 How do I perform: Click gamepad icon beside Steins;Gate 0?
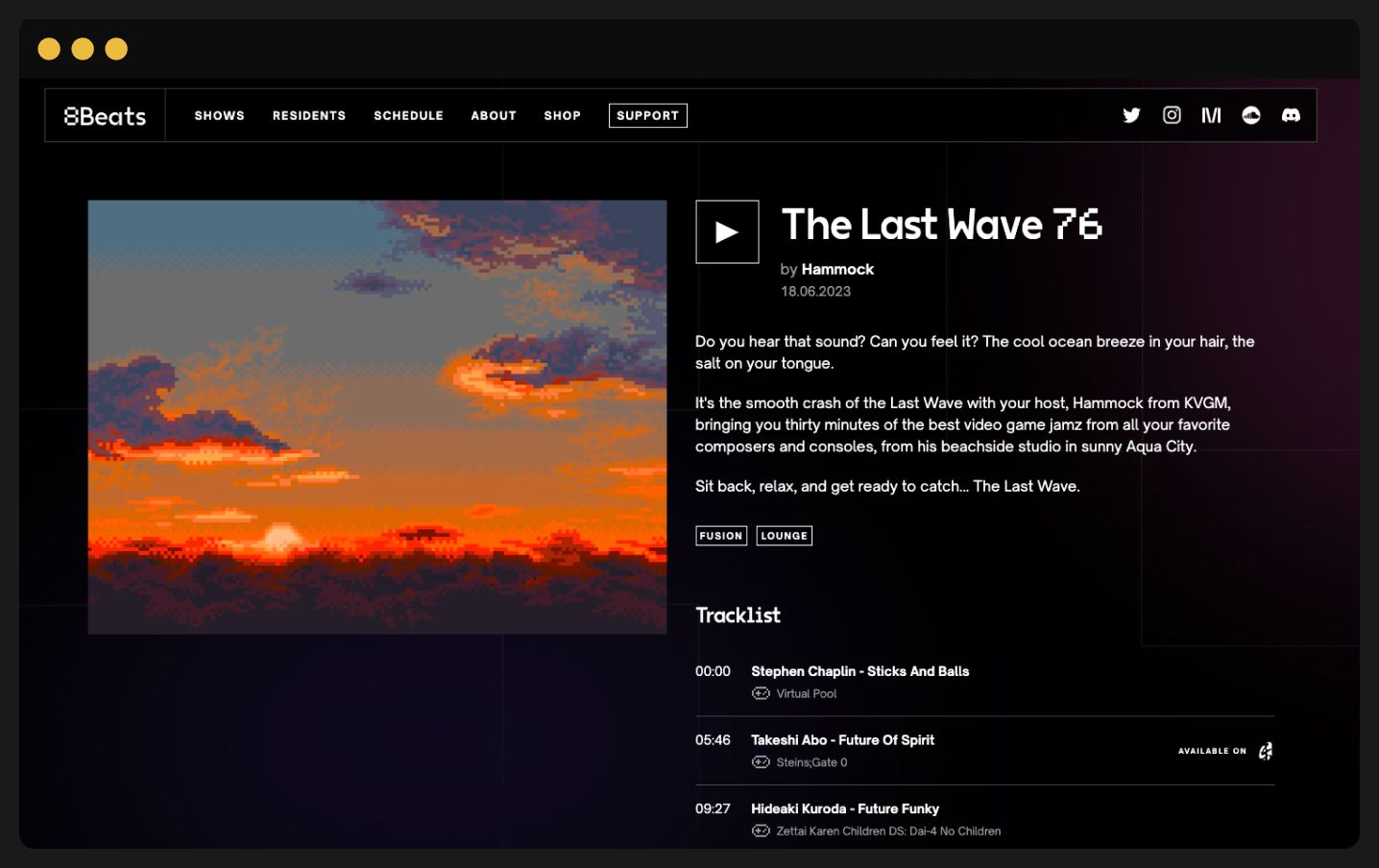coord(761,762)
